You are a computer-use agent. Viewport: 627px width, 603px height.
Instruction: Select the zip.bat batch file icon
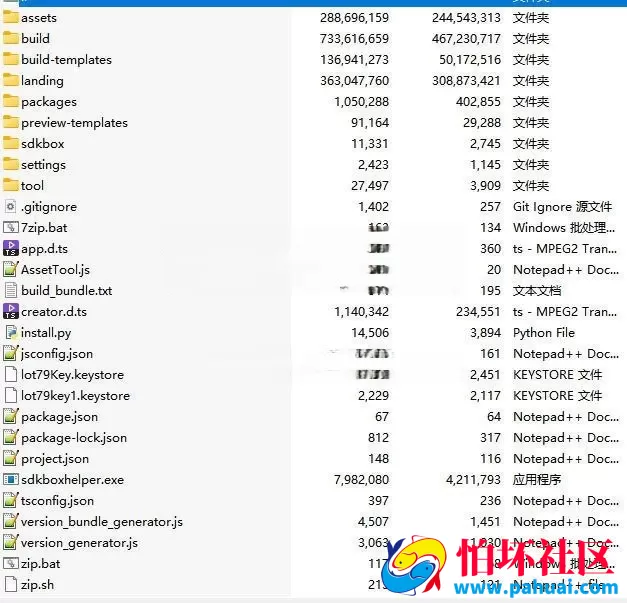pos(11,563)
